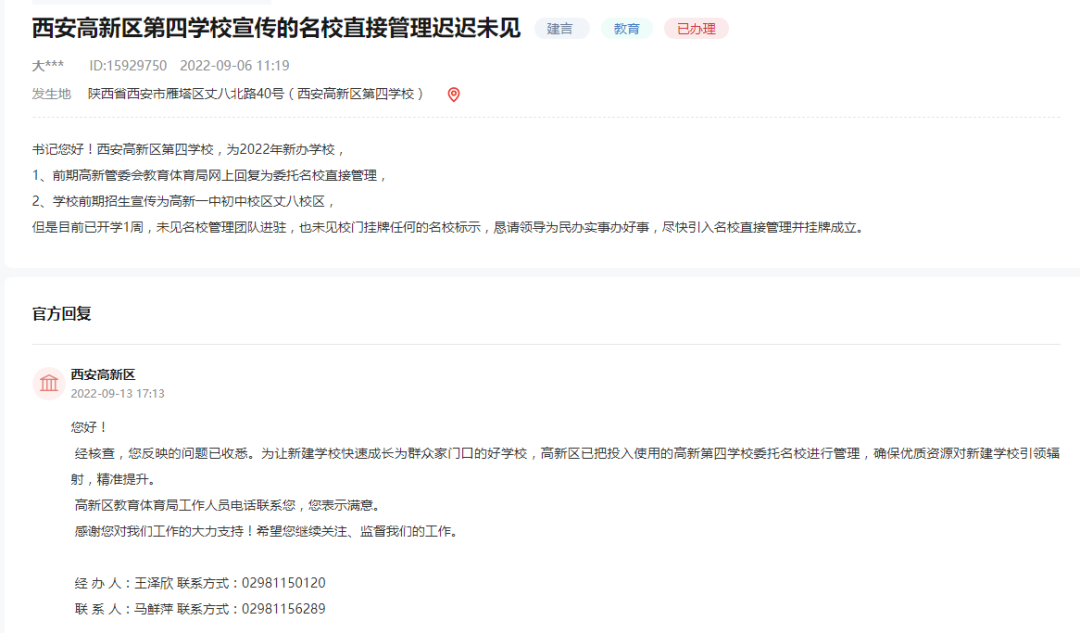Click the 已办理 status tag

(696, 29)
